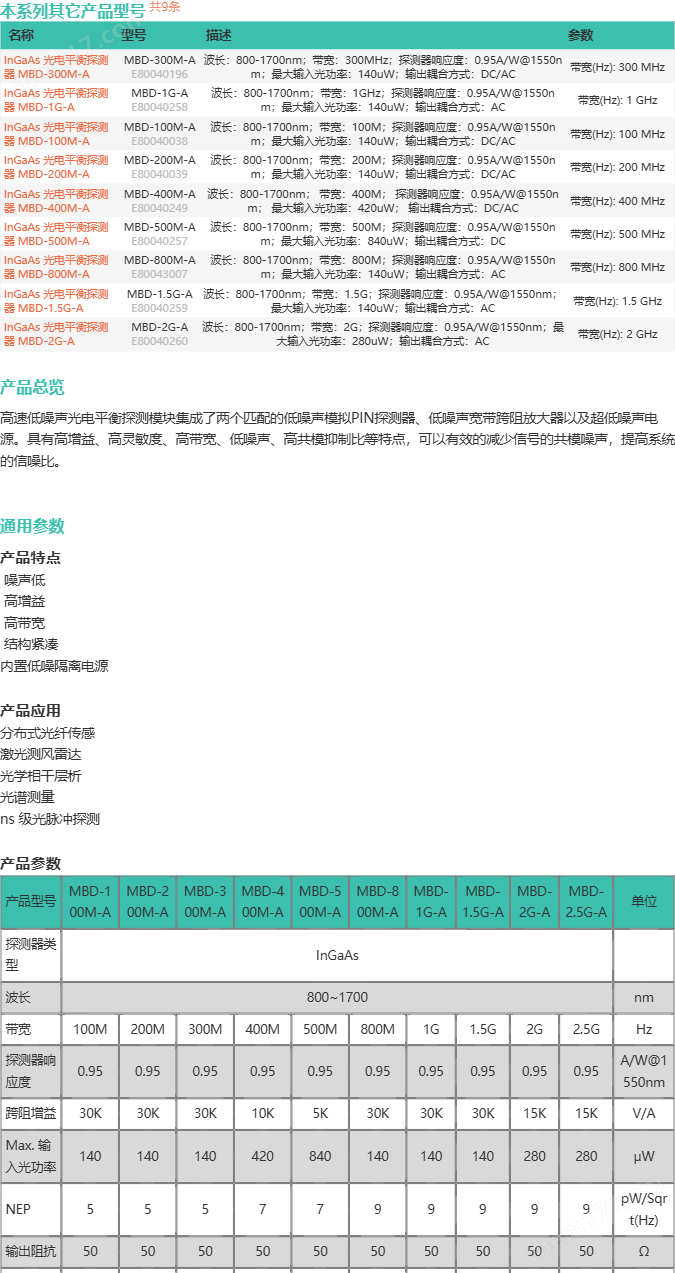The width and height of the screenshot is (675, 1273).
Task: Click the 420 max input power cell
Action: click(263, 1156)
